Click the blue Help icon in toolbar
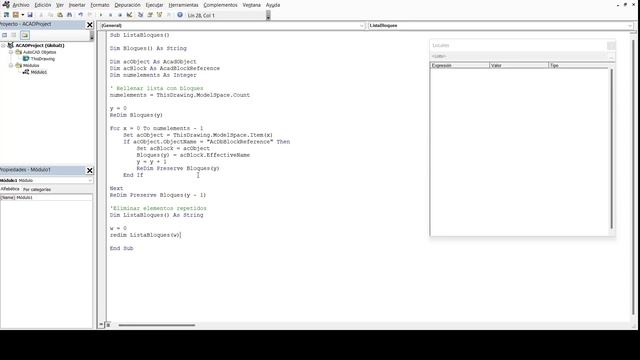 [x=180, y=15]
